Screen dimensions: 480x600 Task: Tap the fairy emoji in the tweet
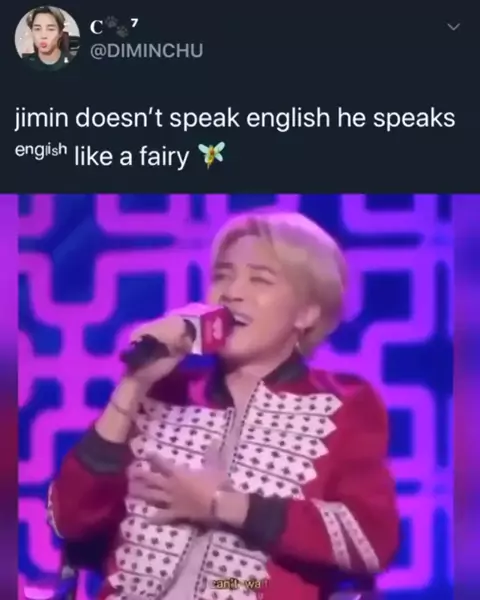point(210,155)
